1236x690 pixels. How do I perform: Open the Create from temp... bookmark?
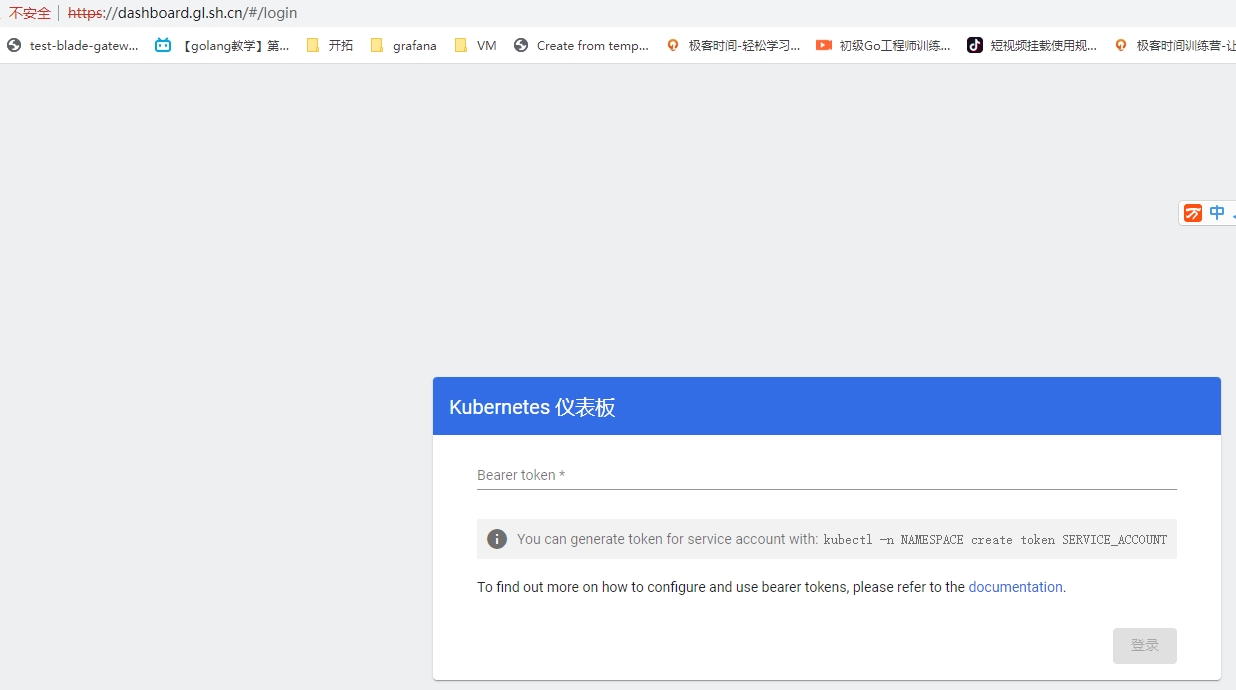click(582, 45)
